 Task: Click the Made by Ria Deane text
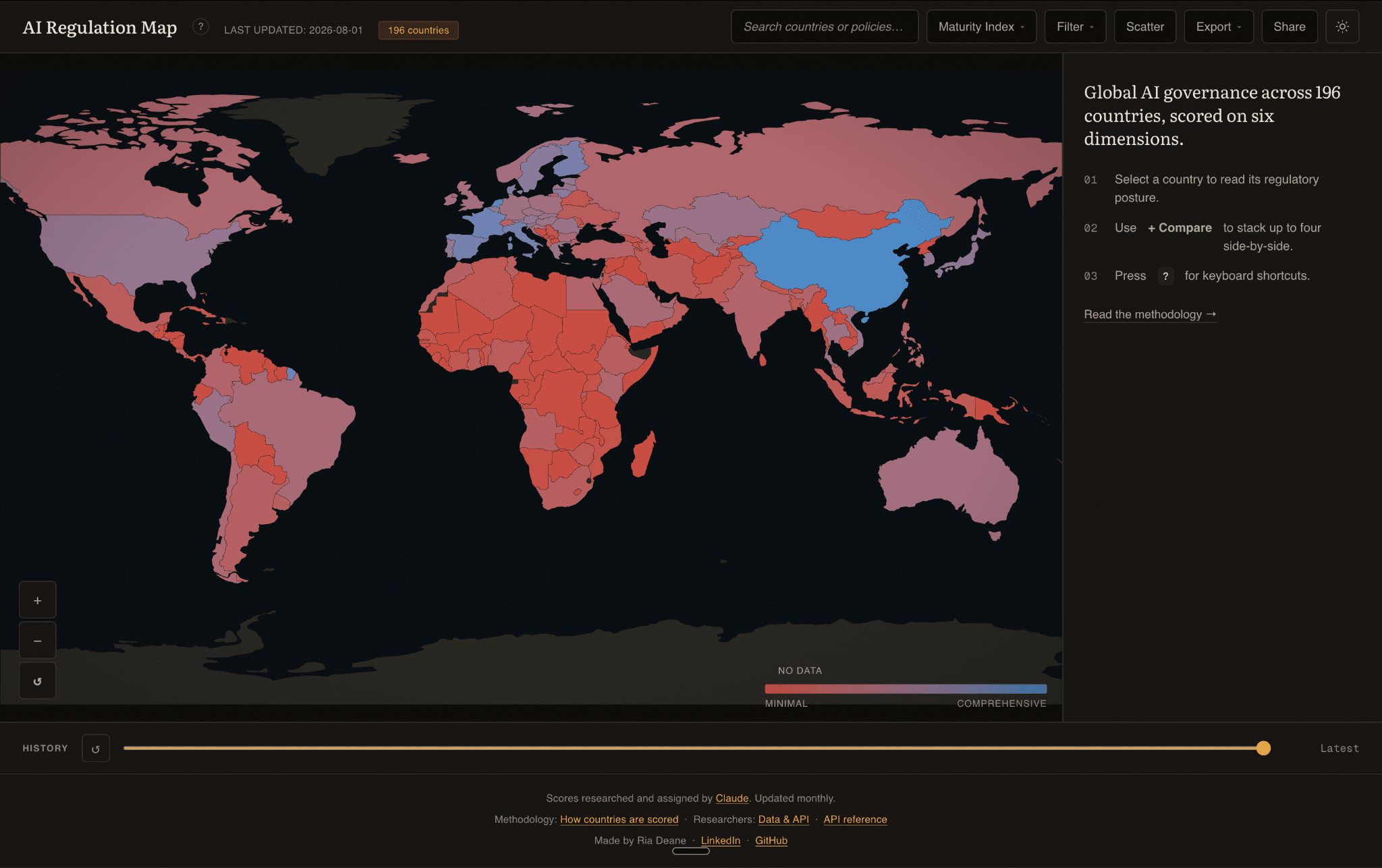640,840
